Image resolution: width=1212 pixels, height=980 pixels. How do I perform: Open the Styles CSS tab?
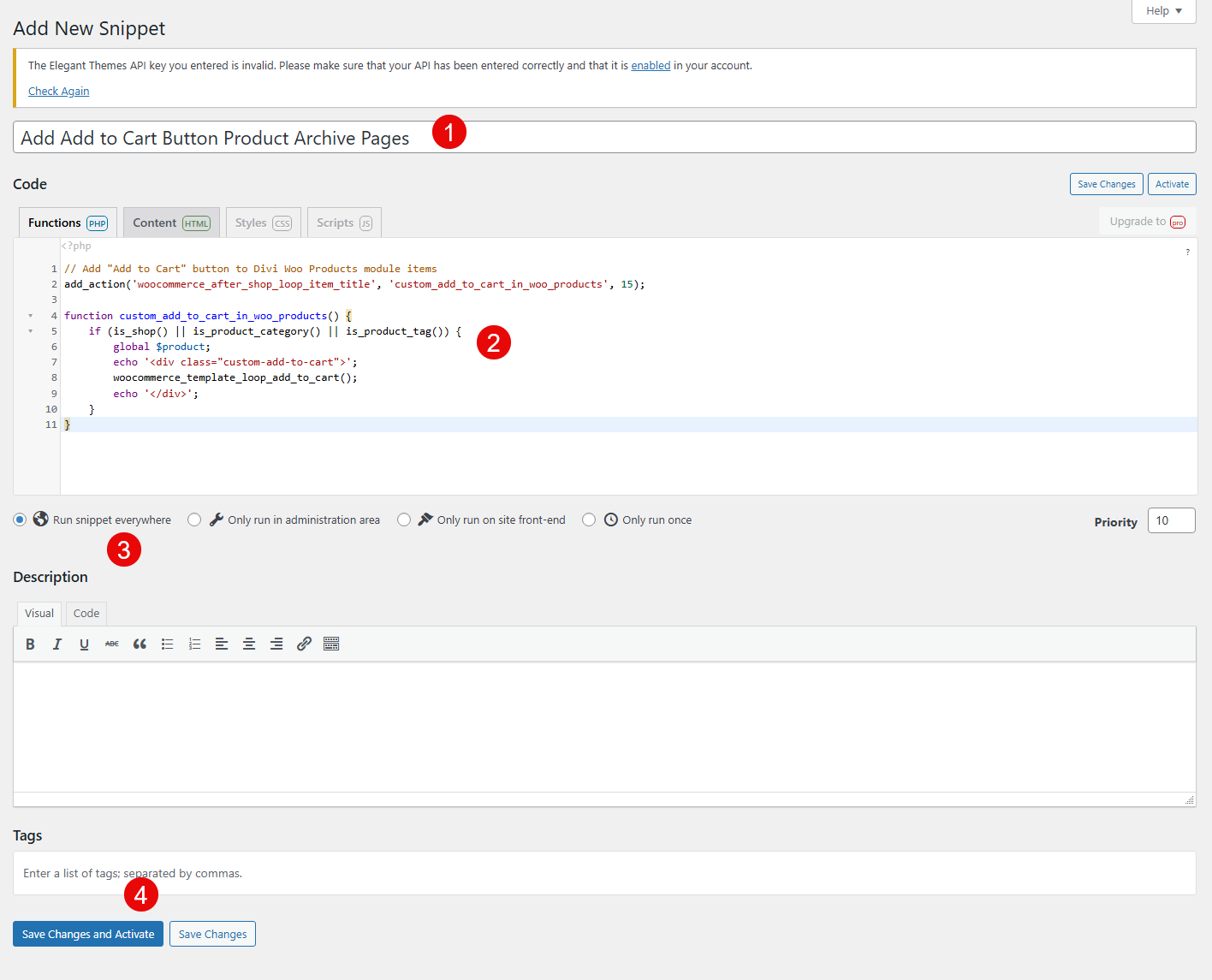264,223
